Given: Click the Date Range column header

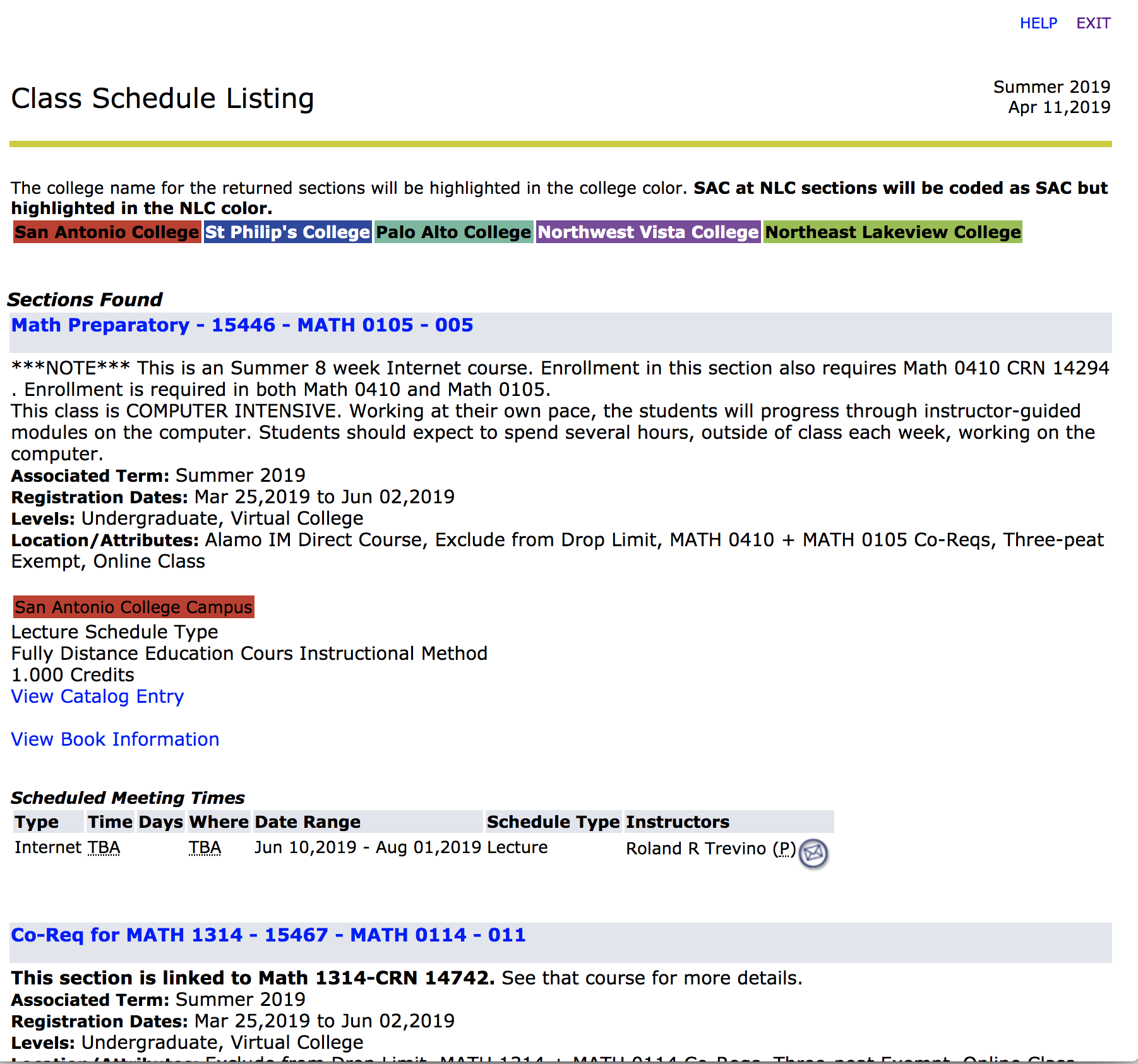Looking at the screenshot, I should click(x=308, y=822).
